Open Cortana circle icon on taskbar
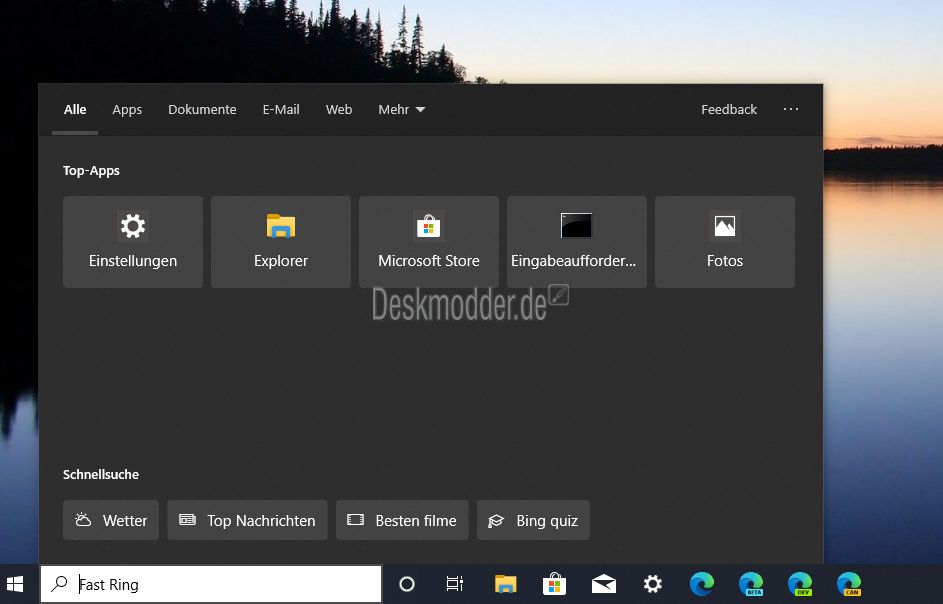This screenshot has width=943, height=604. [407, 584]
